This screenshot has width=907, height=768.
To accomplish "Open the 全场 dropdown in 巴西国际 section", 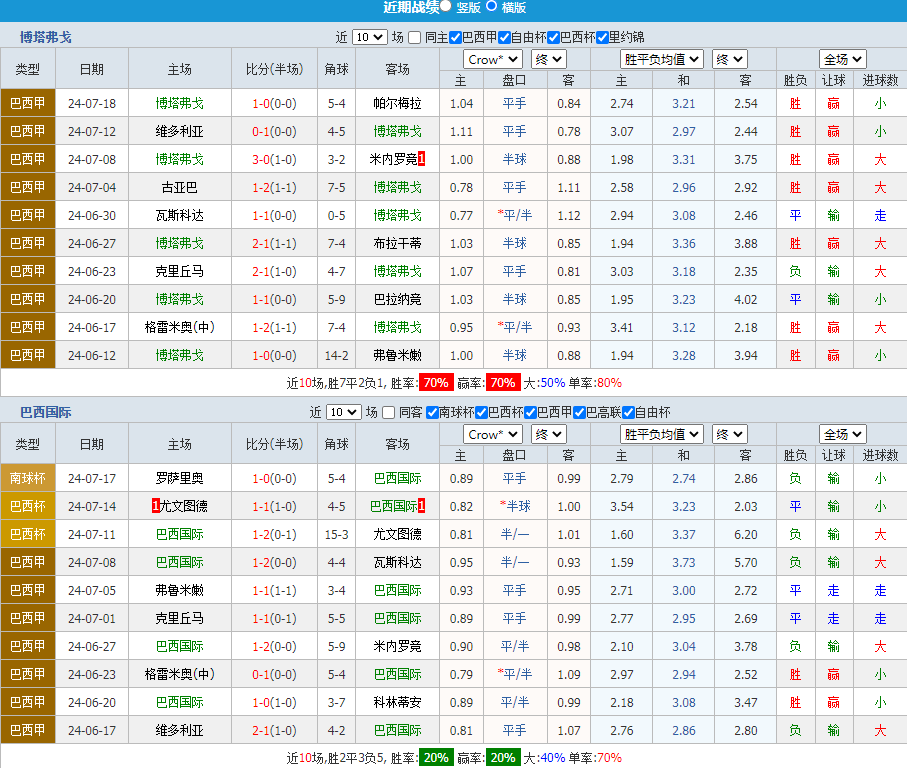I will 842,434.
